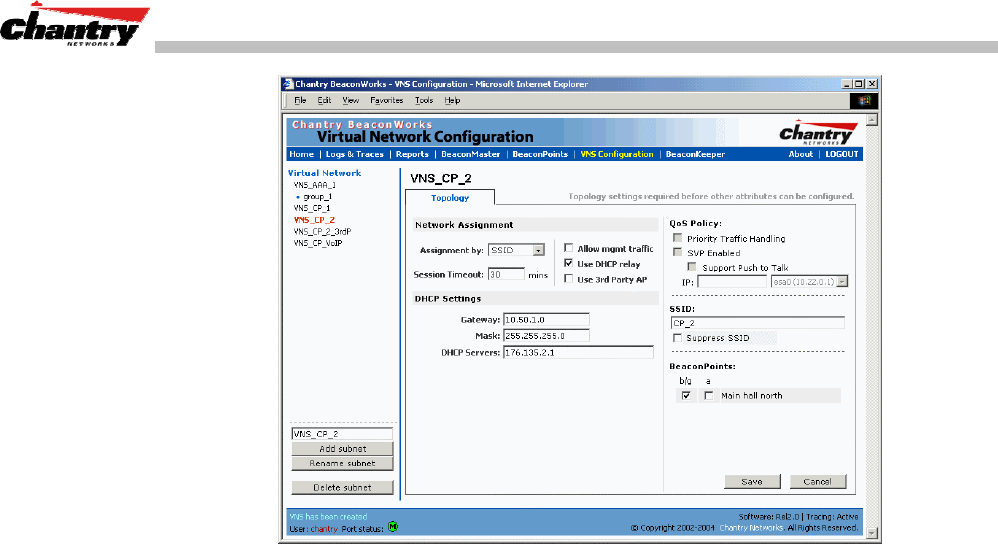Image resolution: width=998 pixels, height=544 pixels.
Task: Select the Topology tab
Action: (x=450, y=198)
